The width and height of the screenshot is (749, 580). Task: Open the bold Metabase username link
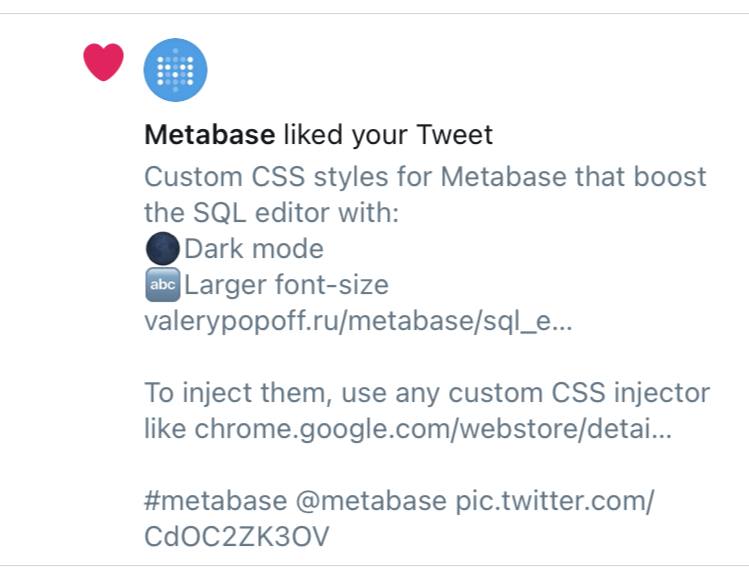210,134
